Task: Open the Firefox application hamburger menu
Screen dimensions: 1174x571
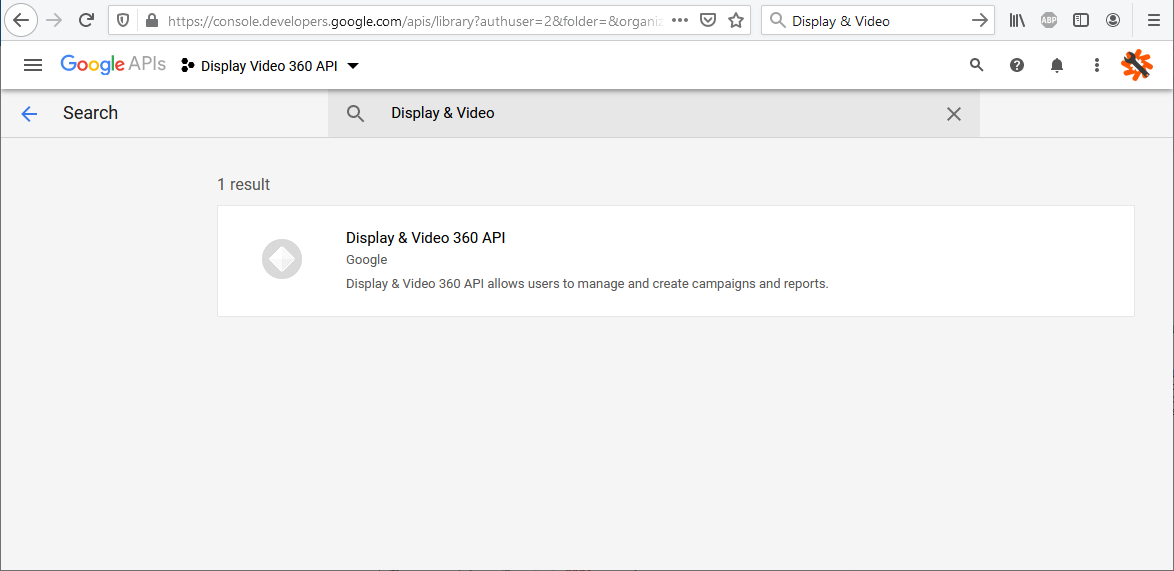Action: tap(1153, 20)
